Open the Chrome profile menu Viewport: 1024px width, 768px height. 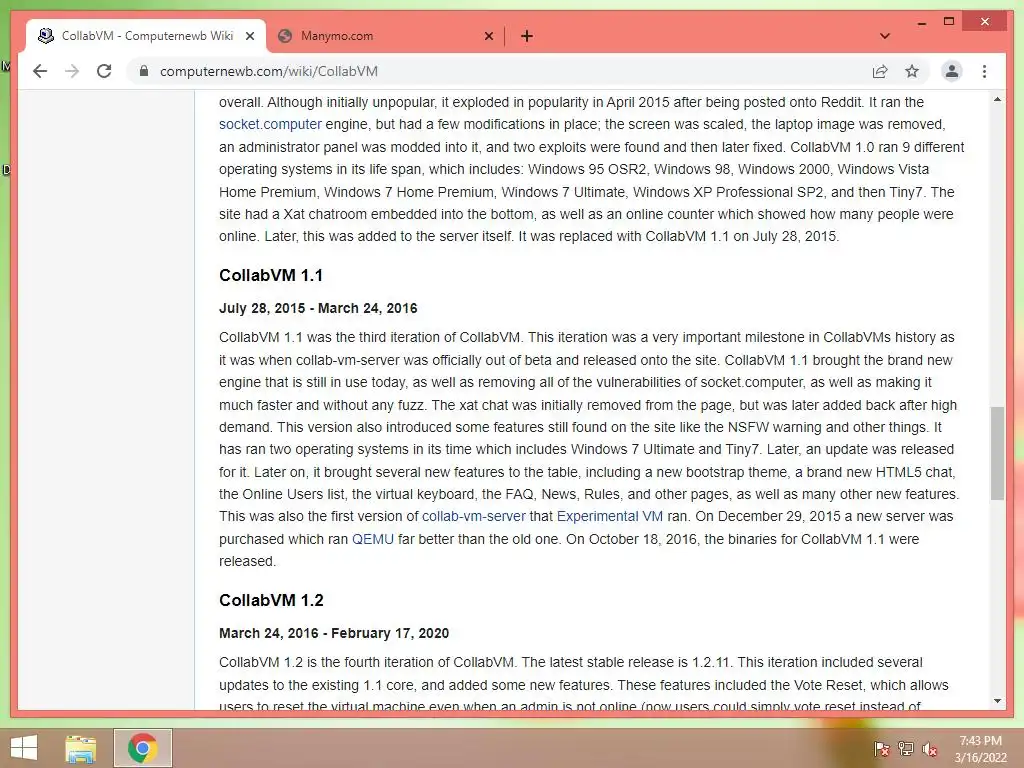click(952, 71)
